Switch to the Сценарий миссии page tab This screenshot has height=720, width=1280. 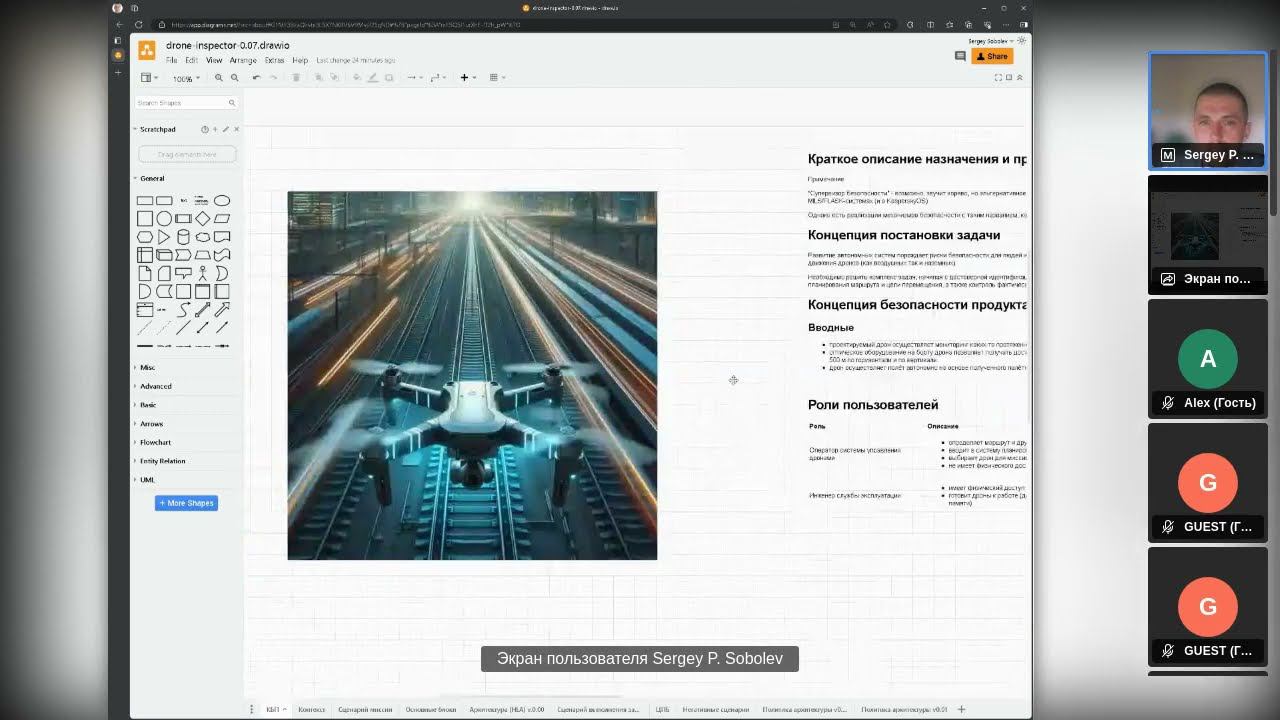tap(365, 709)
